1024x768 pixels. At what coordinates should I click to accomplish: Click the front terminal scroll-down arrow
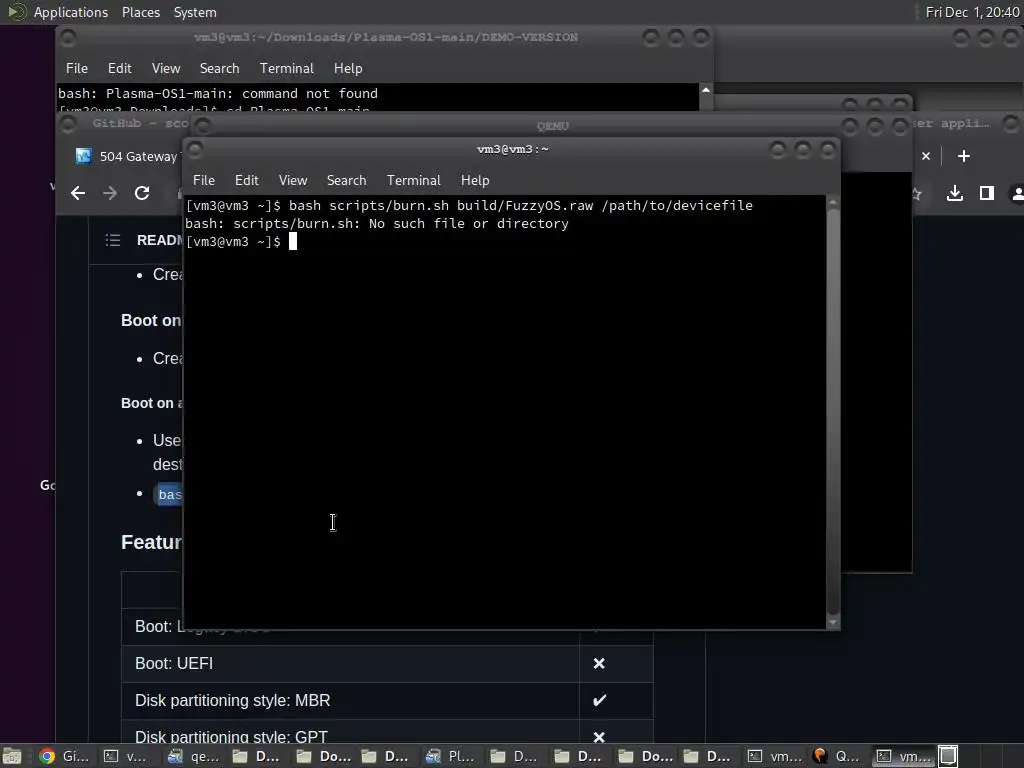tap(833, 623)
